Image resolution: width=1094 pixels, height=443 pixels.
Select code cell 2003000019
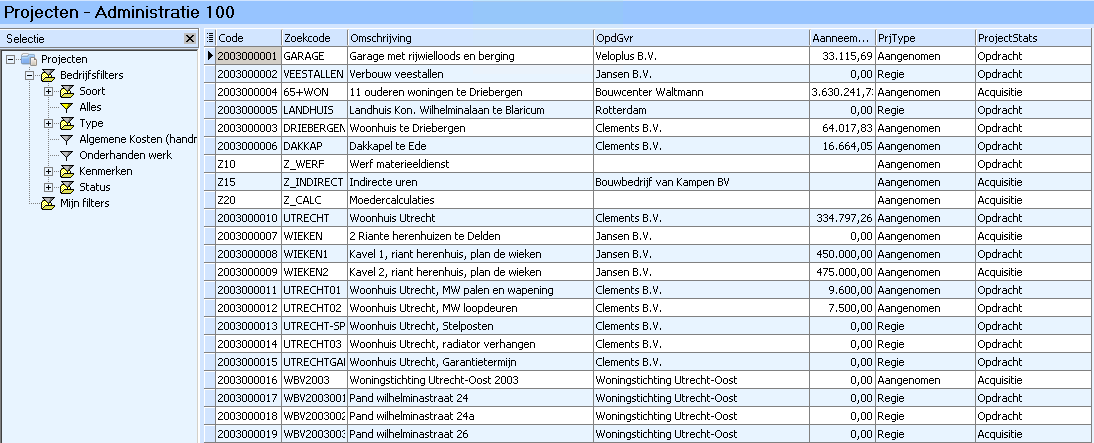coord(248,434)
